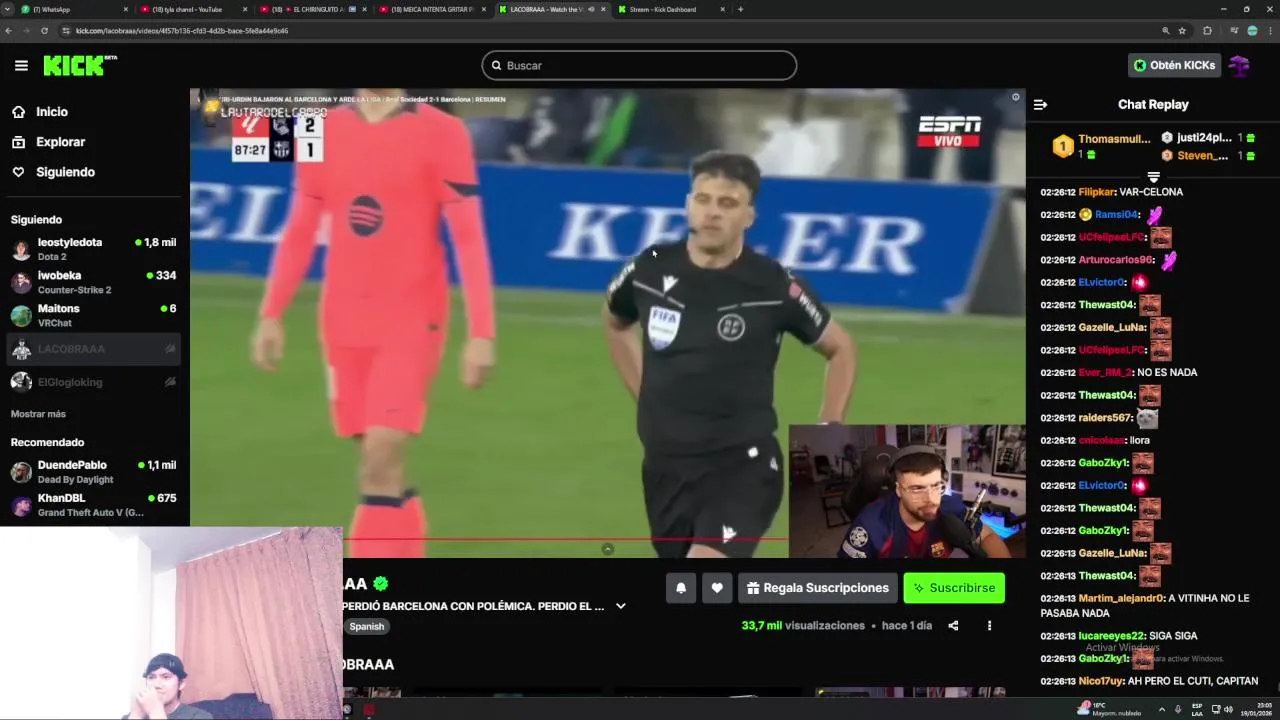
Task: Close the LACOBRAAA browser tab
Action: (x=603, y=9)
